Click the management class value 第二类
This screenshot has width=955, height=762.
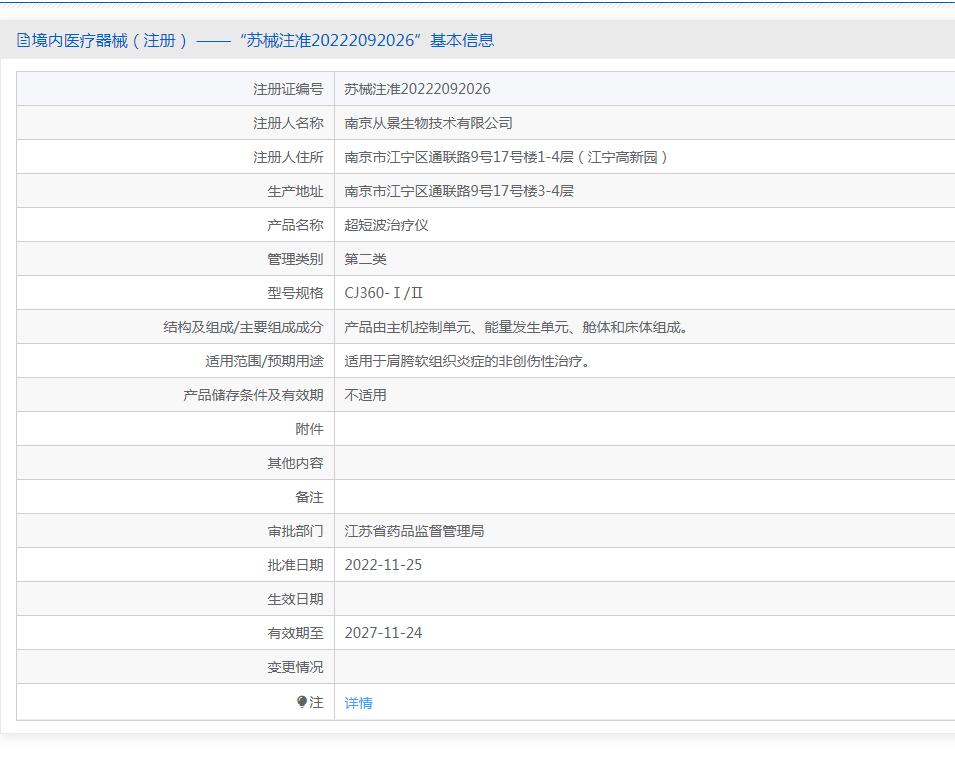365,259
